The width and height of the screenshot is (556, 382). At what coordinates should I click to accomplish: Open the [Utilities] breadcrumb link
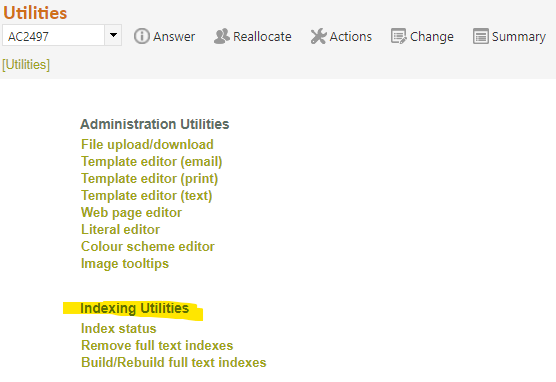(26, 65)
